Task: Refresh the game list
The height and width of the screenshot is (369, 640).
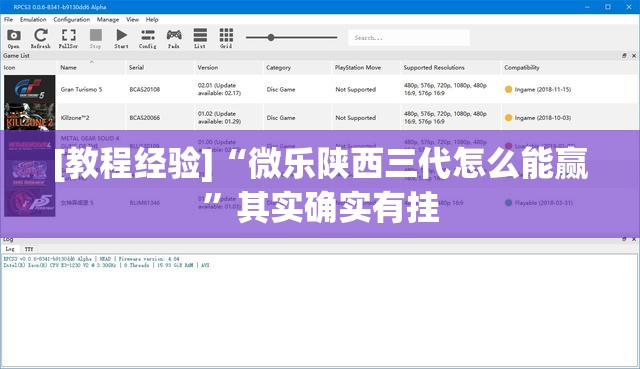Action: (40, 38)
